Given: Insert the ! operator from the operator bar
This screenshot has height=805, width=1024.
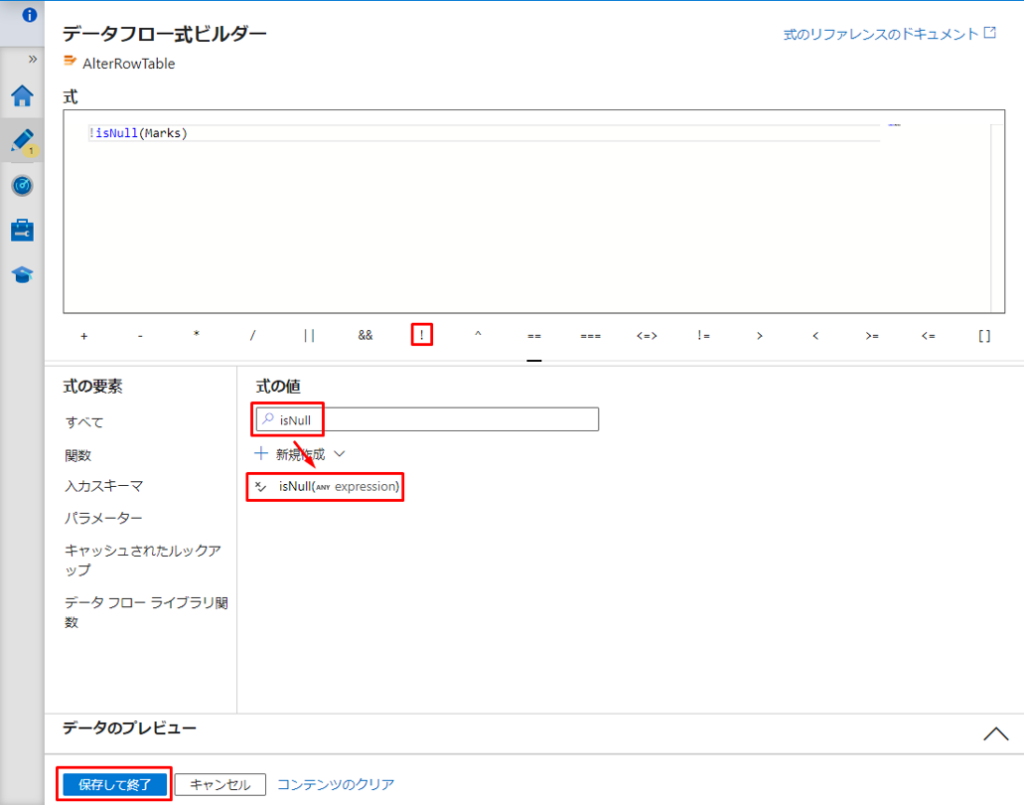Looking at the screenshot, I should click(x=421, y=335).
